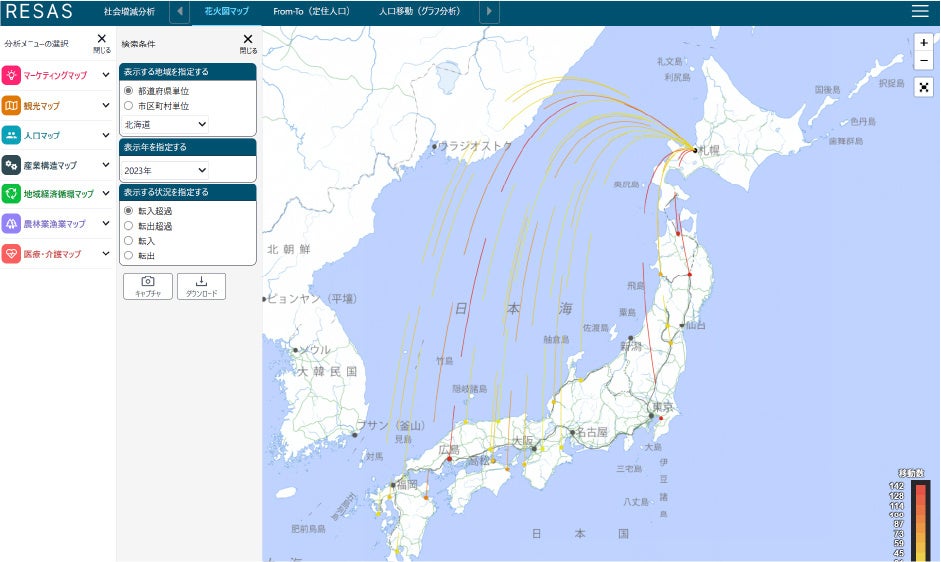Image resolution: width=941 pixels, height=562 pixels.
Task: Open the 北海道 prefecture dropdown
Action: (165, 124)
